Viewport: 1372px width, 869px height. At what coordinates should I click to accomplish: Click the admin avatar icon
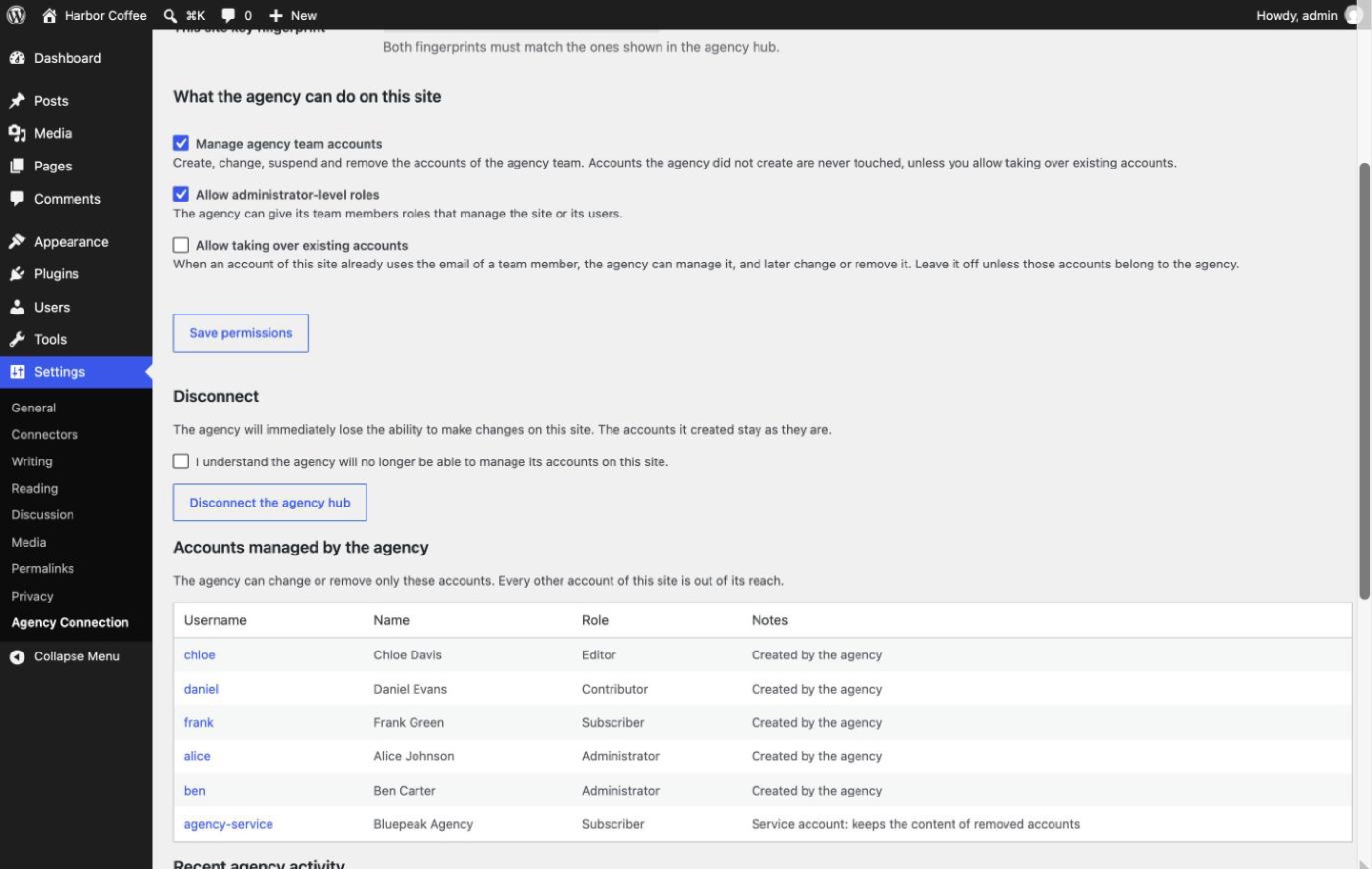pyautogui.click(x=1354, y=15)
